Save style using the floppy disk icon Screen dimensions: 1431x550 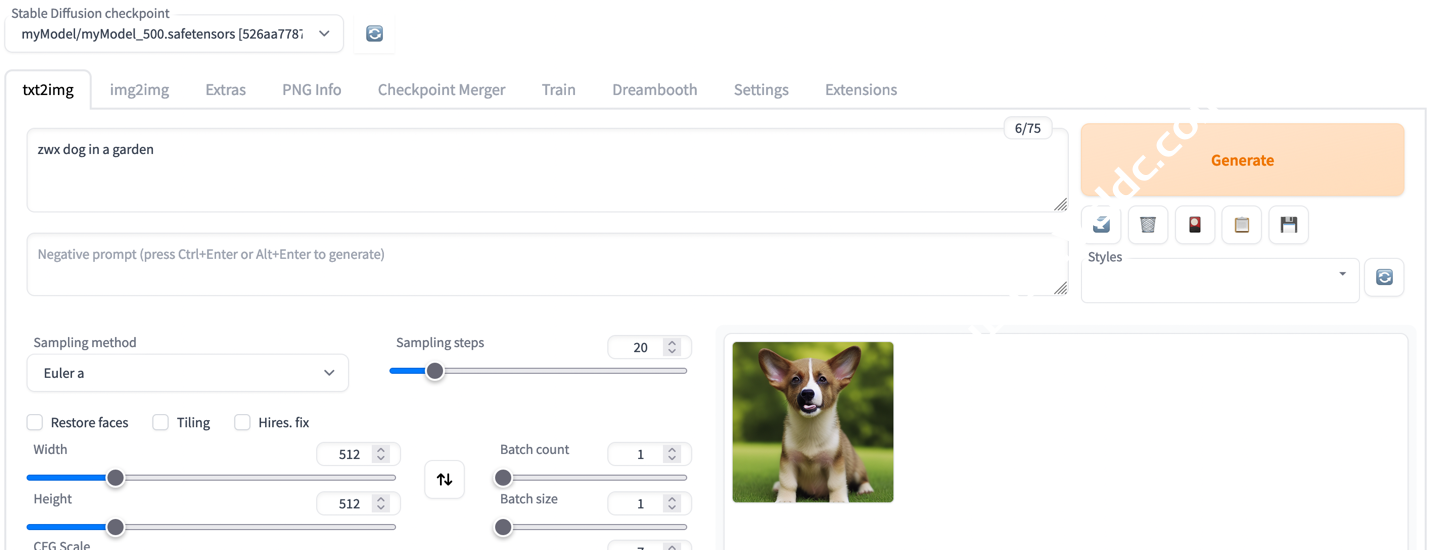tap(1288, 225)
